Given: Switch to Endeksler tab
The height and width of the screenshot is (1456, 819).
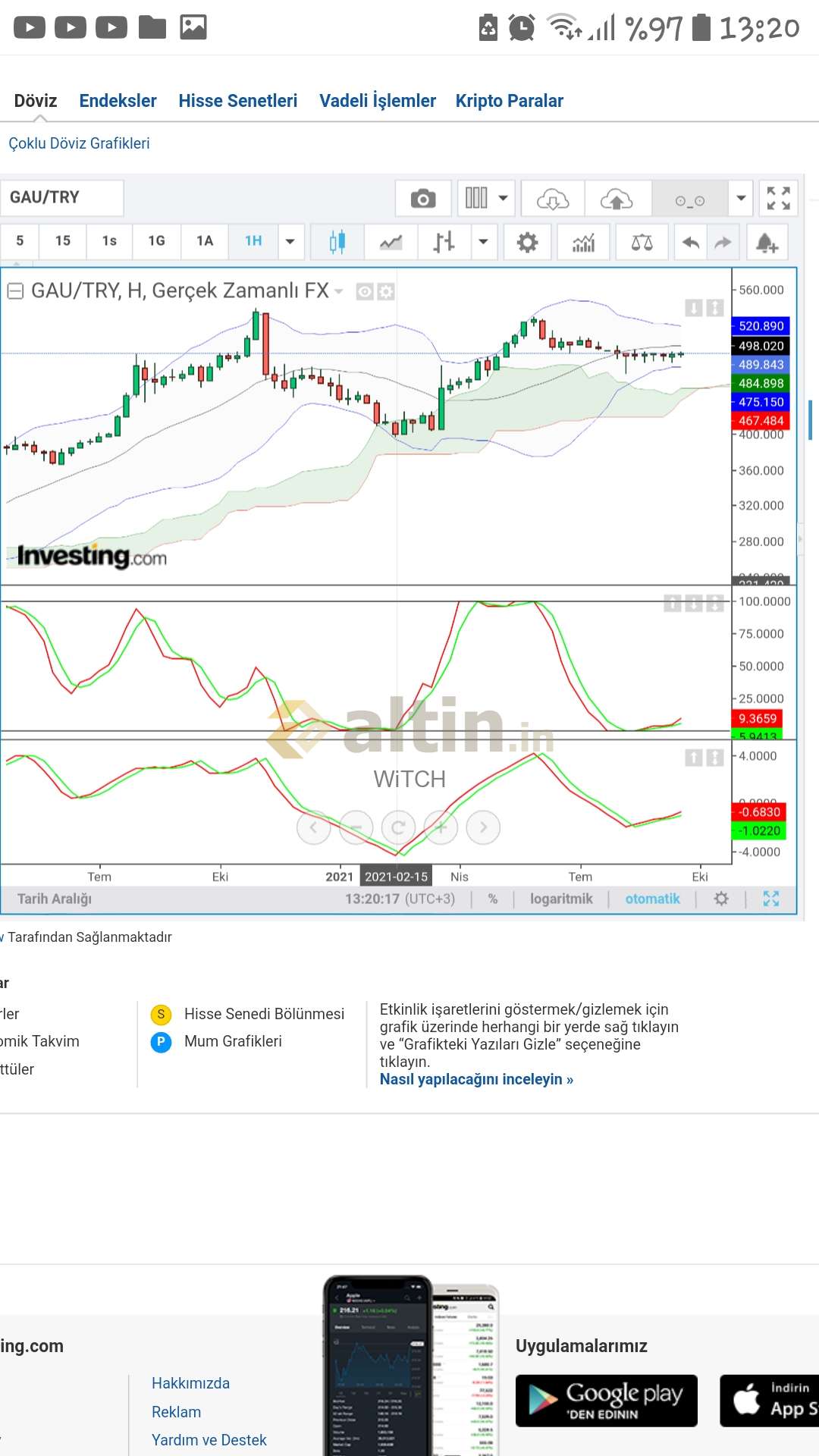Looking at the screenshot, I should (118, 101).
